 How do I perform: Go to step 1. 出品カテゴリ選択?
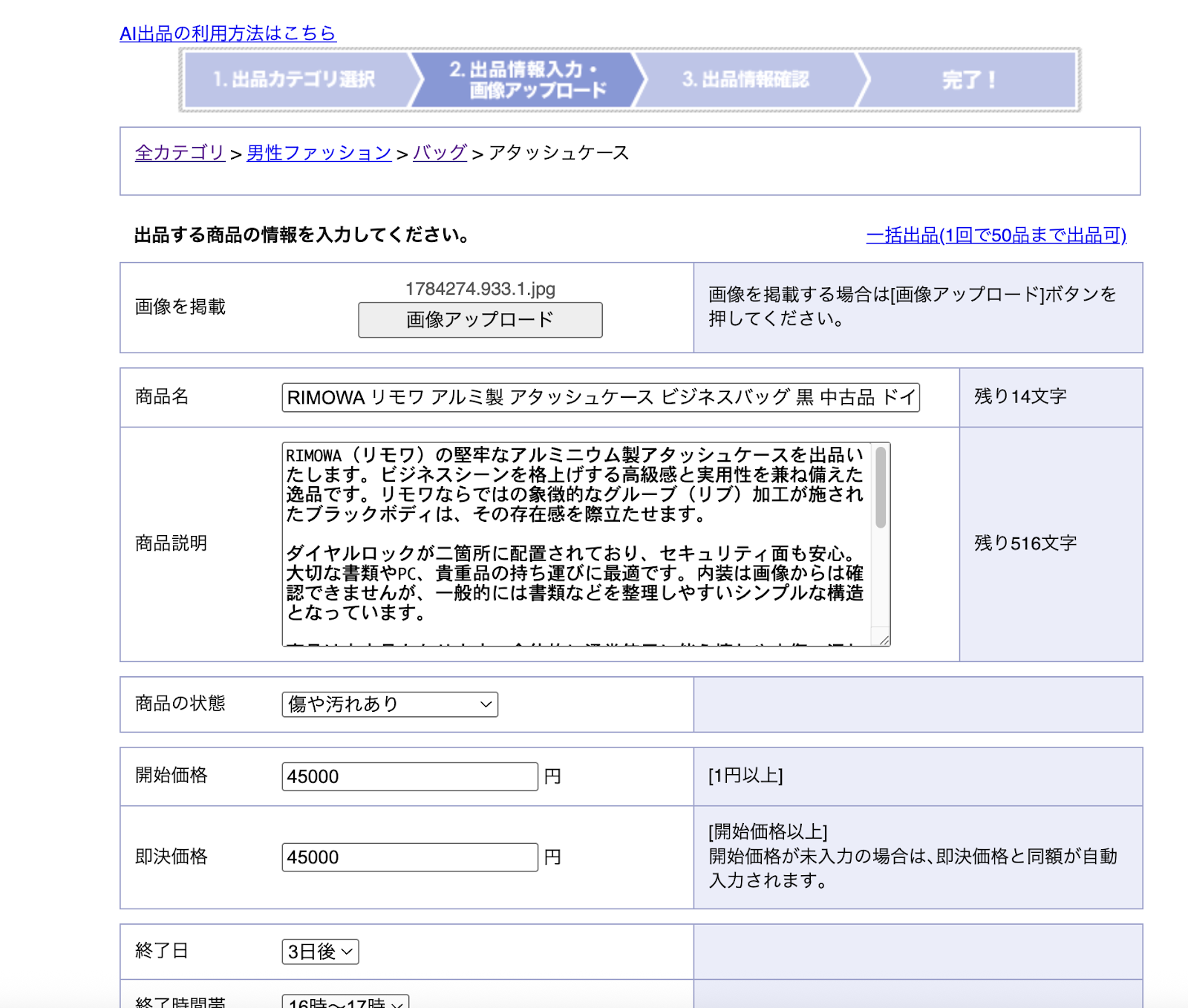pos(295,79)
